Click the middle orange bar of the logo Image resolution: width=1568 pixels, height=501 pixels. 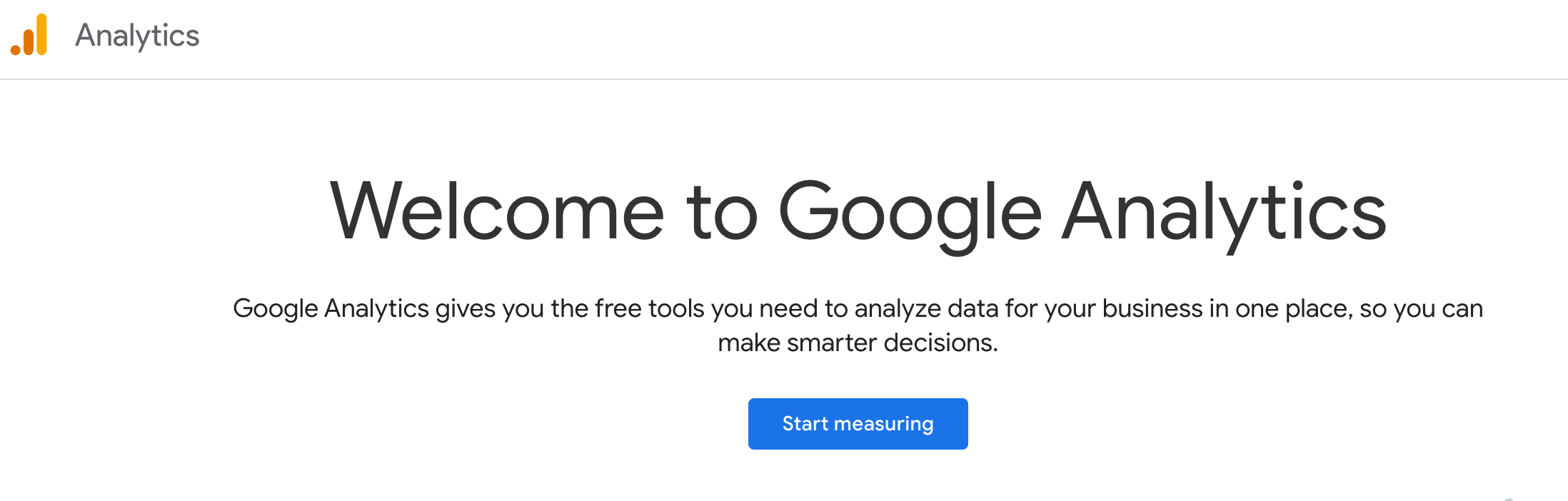pyautogui.click(x=29, y=41)
